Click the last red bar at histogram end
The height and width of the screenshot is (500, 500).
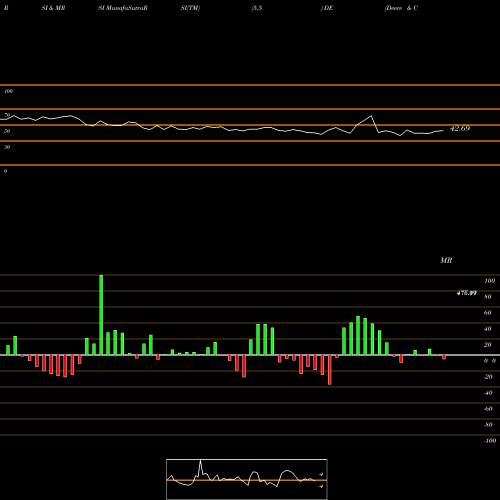444,357
